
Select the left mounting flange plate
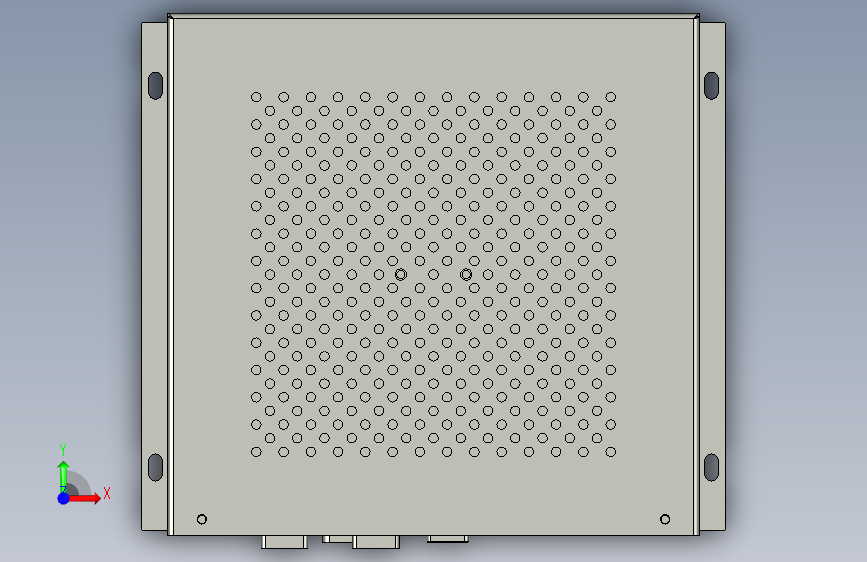pyautogui.click(x=155, y=277)
